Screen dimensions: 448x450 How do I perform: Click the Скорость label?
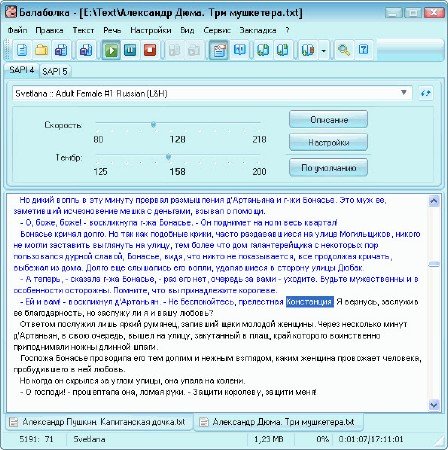[x=63, y=125]
